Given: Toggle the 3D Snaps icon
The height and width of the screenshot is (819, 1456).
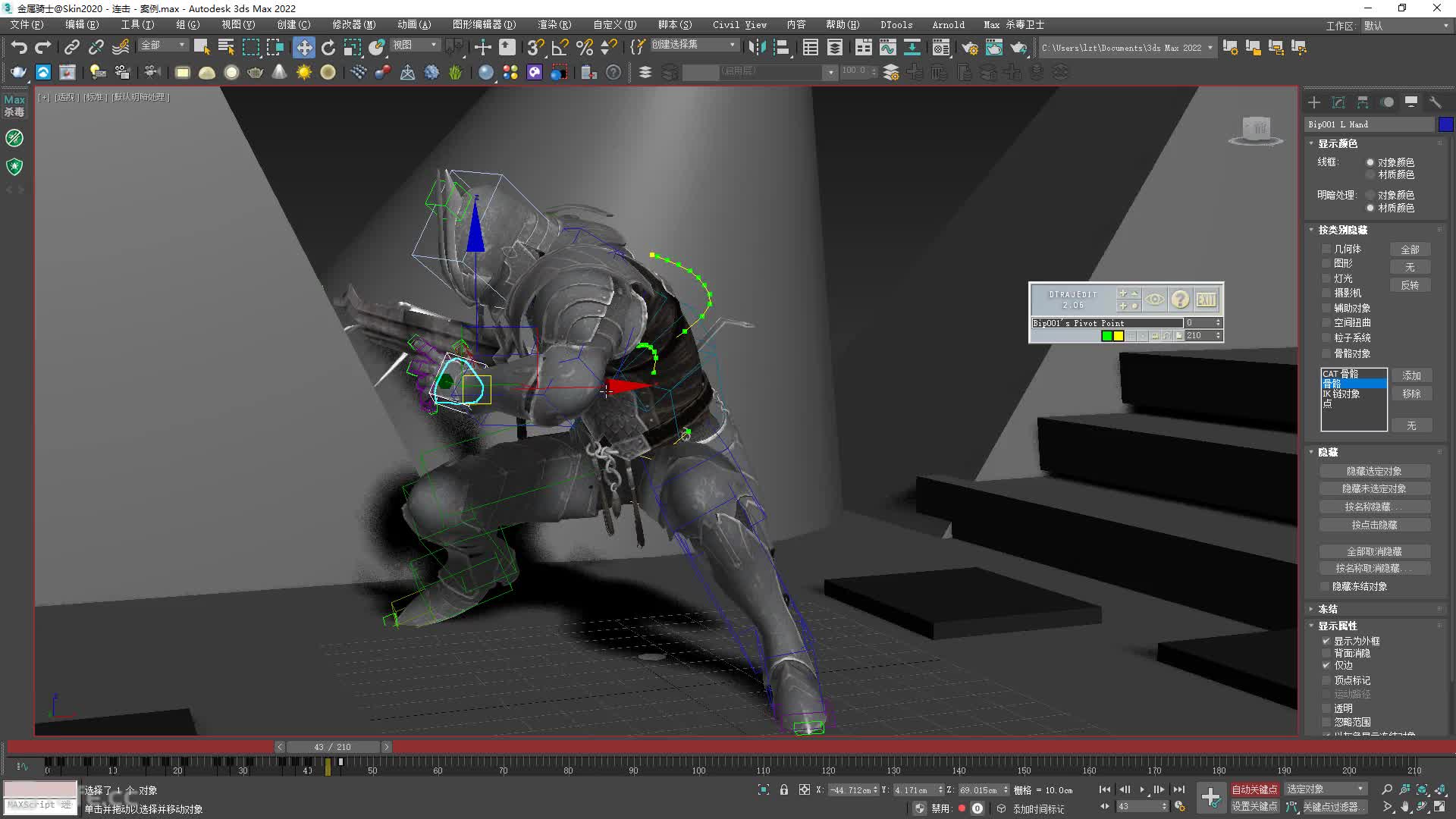Looking at the screenshot, I should tap(535, 47).
